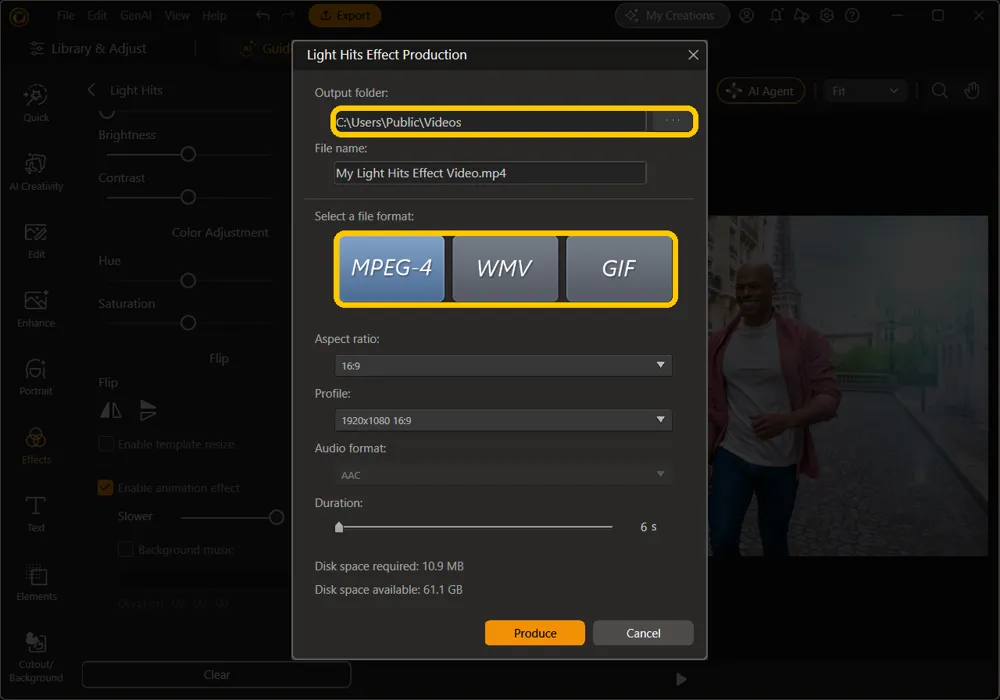The height and width of the screenshot is (700, 1000).
Task: Activate the hand pan tool
Action: [971, 91]
